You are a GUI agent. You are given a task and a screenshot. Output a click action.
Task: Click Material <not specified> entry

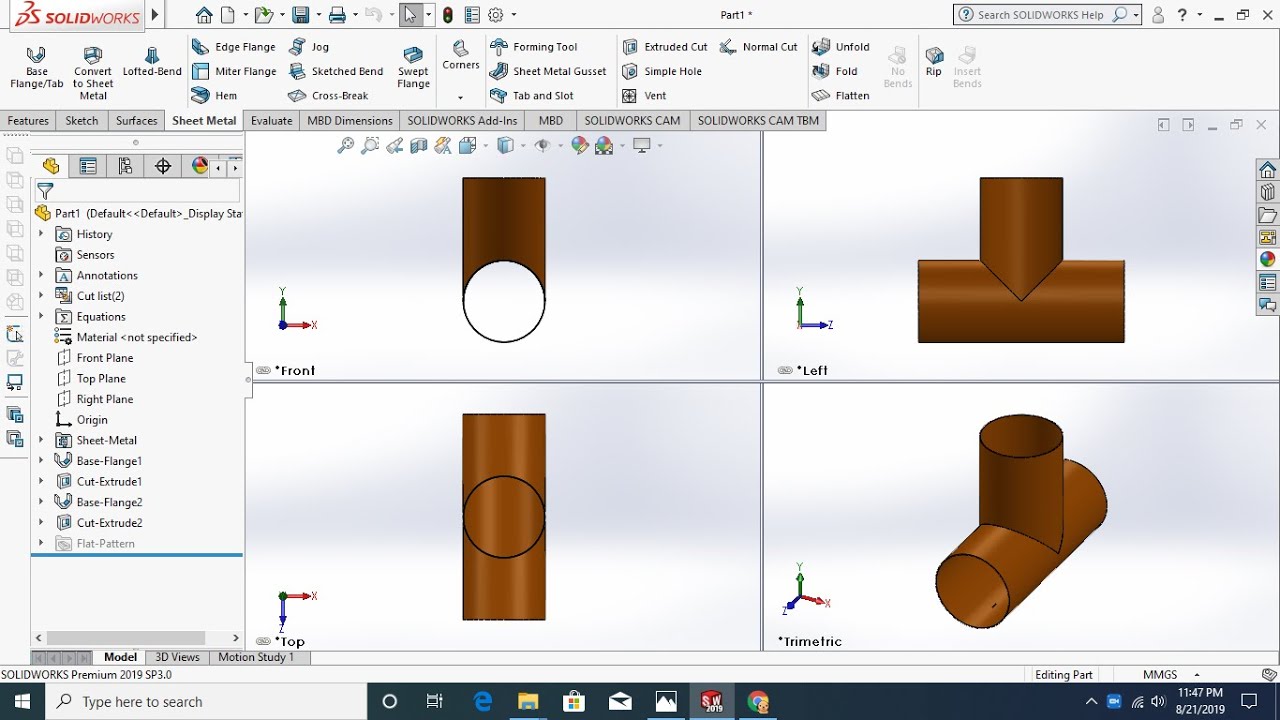coord(126,337)
